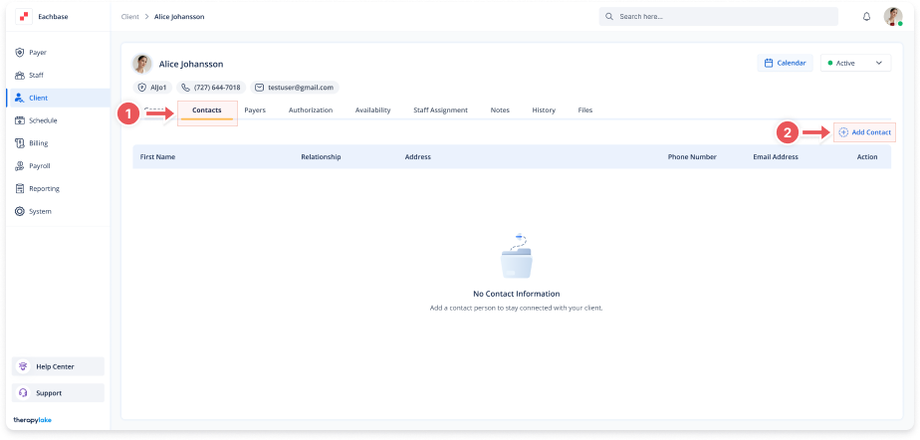Open notifications bell icon
This screenshot has width=920, height=440.
pyautogui.click(x=867, y=16)
